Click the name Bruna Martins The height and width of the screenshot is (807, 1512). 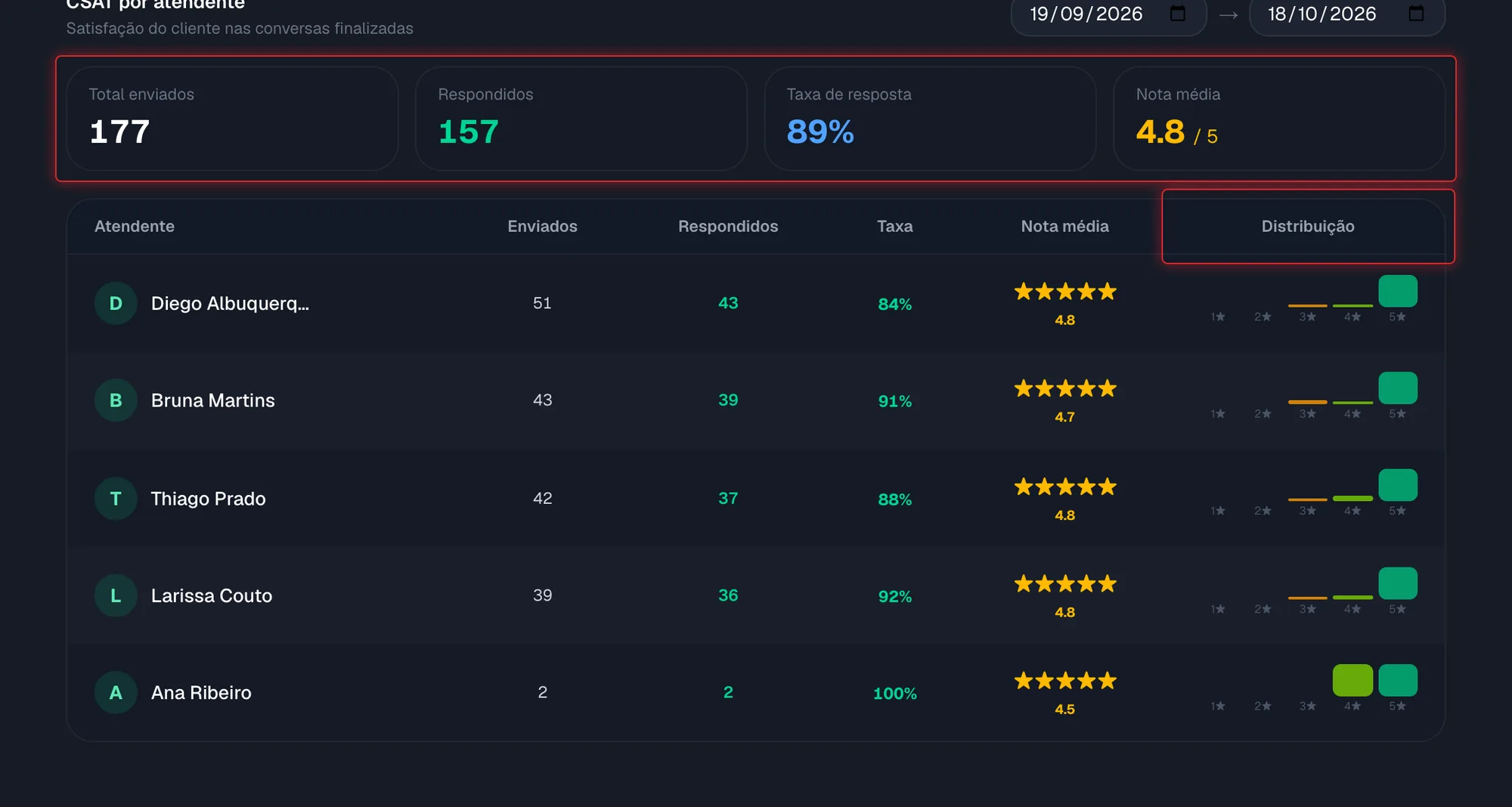coord(213,400)
